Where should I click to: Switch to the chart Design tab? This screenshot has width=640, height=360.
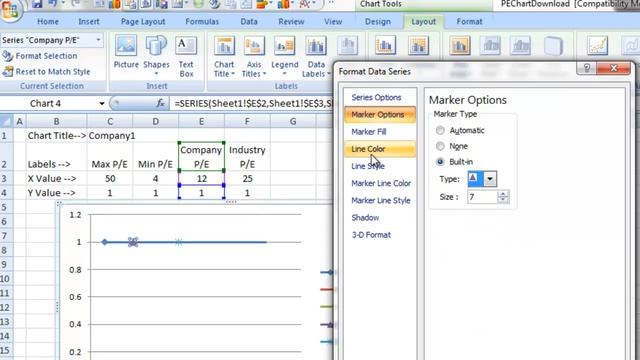pyautogui.click(x=378, y=22)
